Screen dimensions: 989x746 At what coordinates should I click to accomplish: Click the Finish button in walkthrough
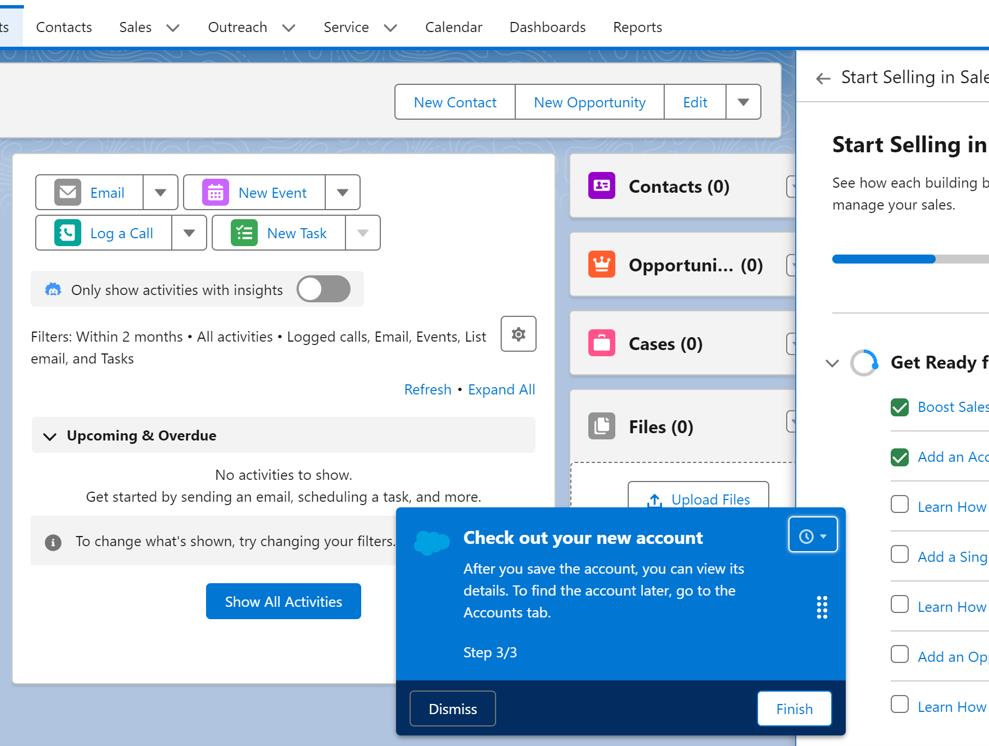[794, 708]
